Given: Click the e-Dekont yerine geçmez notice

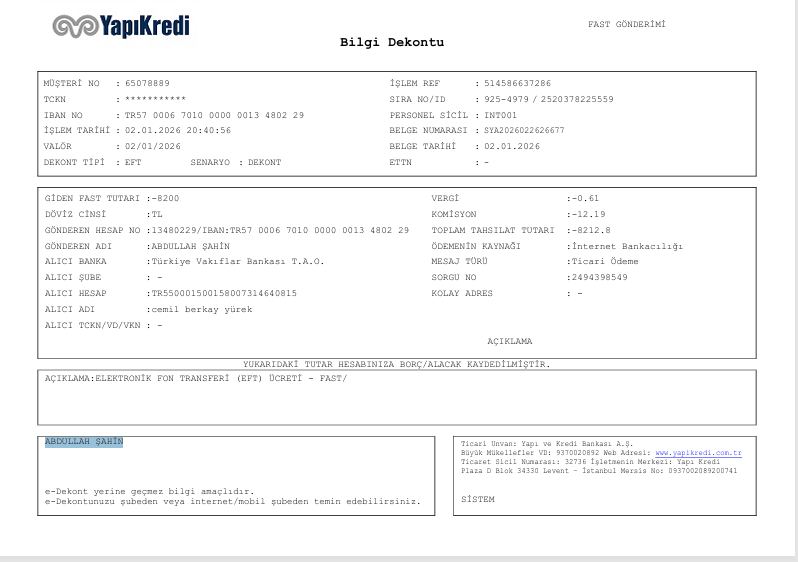Looking at the screenshot, I should [149, 492].
